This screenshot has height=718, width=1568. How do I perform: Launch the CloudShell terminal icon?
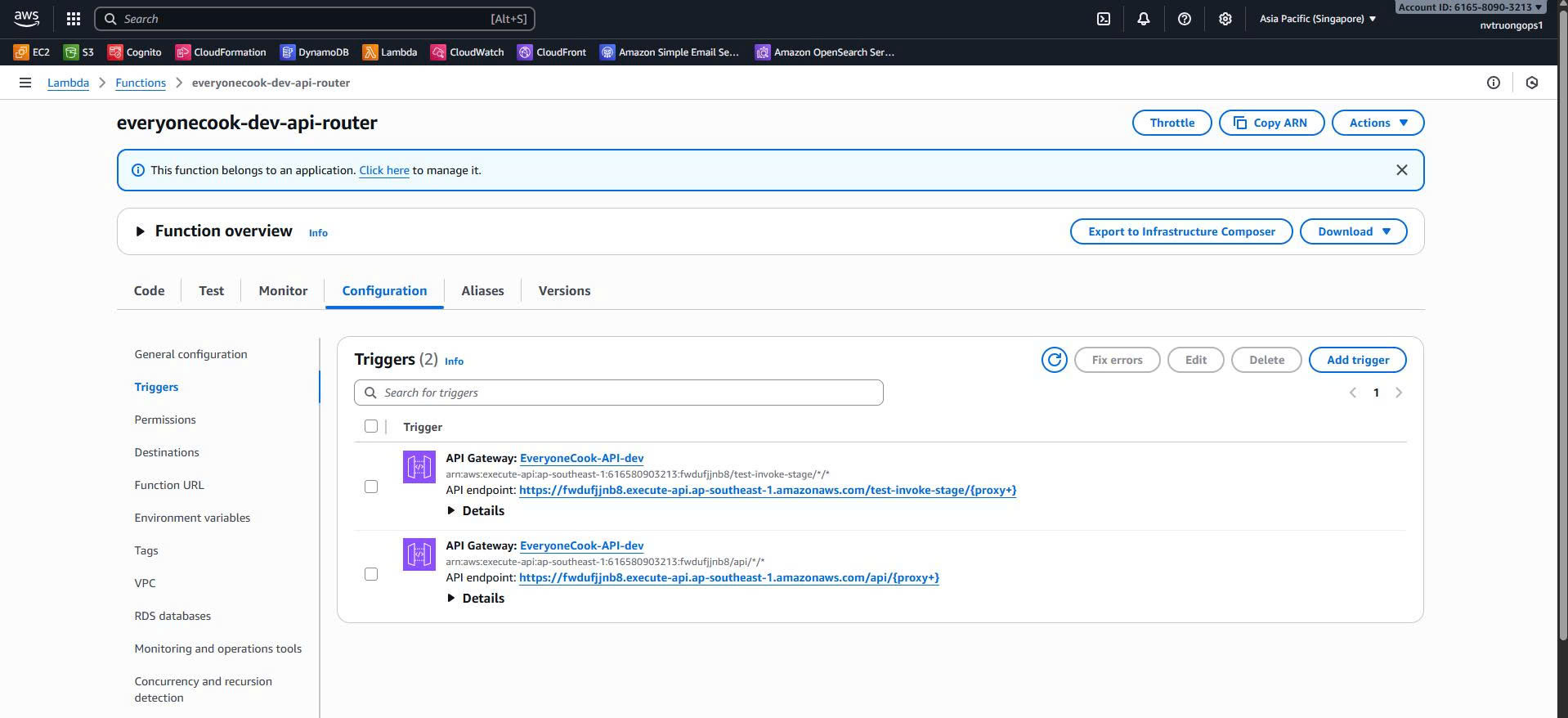1103,19
